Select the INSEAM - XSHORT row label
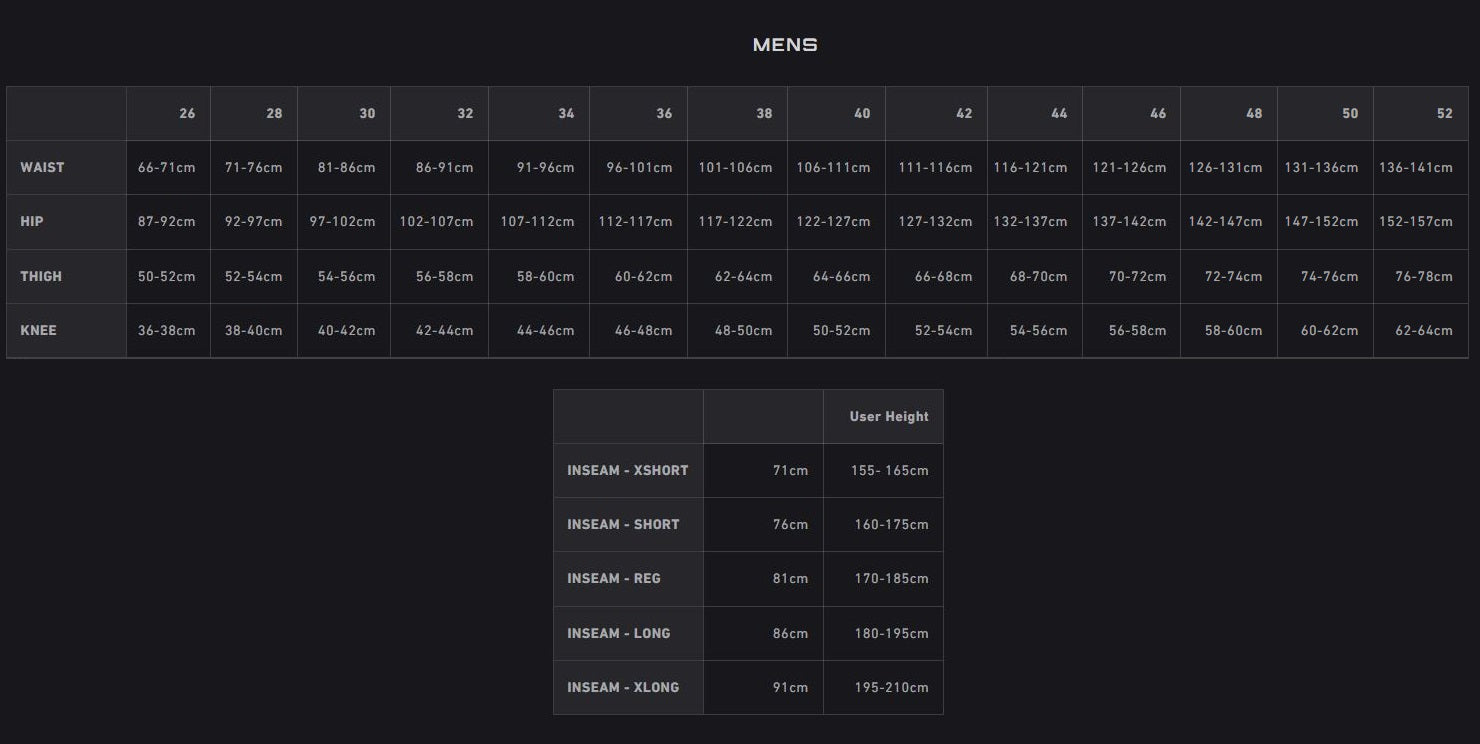Viewport: 1480px width, 744px height. (627, 471)
